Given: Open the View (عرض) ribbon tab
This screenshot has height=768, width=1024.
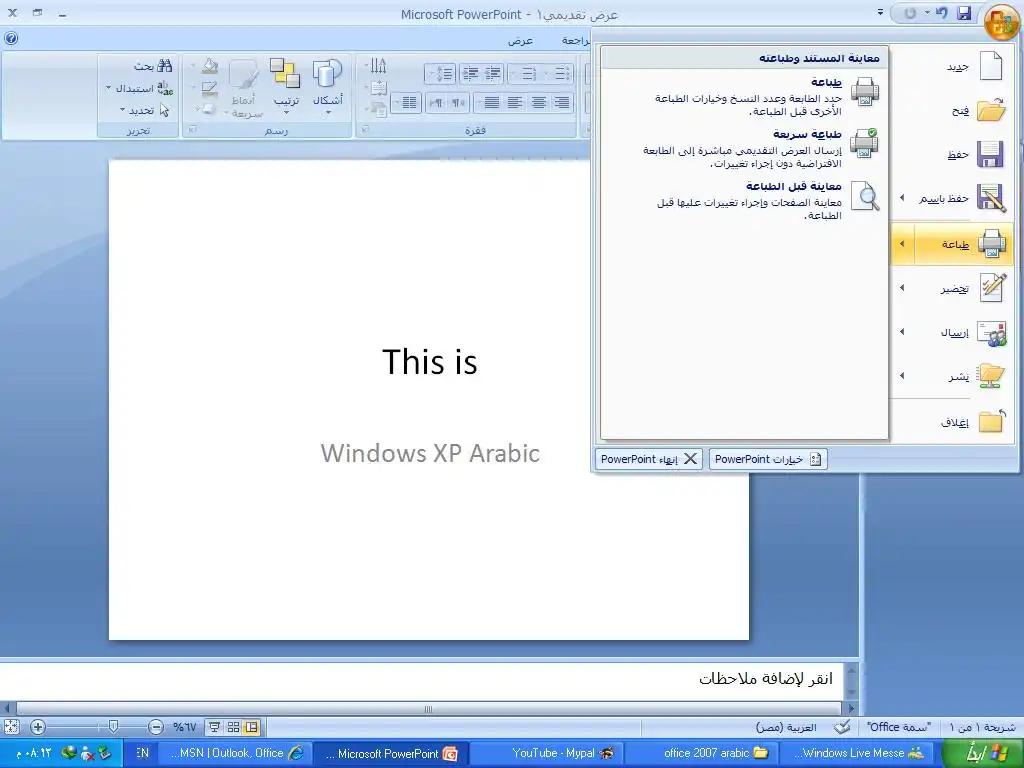Looking at the screenshot, I should point(520,40).
